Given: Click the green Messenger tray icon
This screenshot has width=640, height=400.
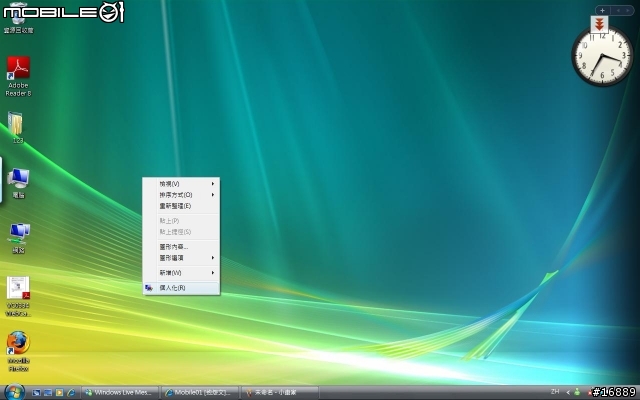Looking at the screenshot, I should tap(577, 392).
